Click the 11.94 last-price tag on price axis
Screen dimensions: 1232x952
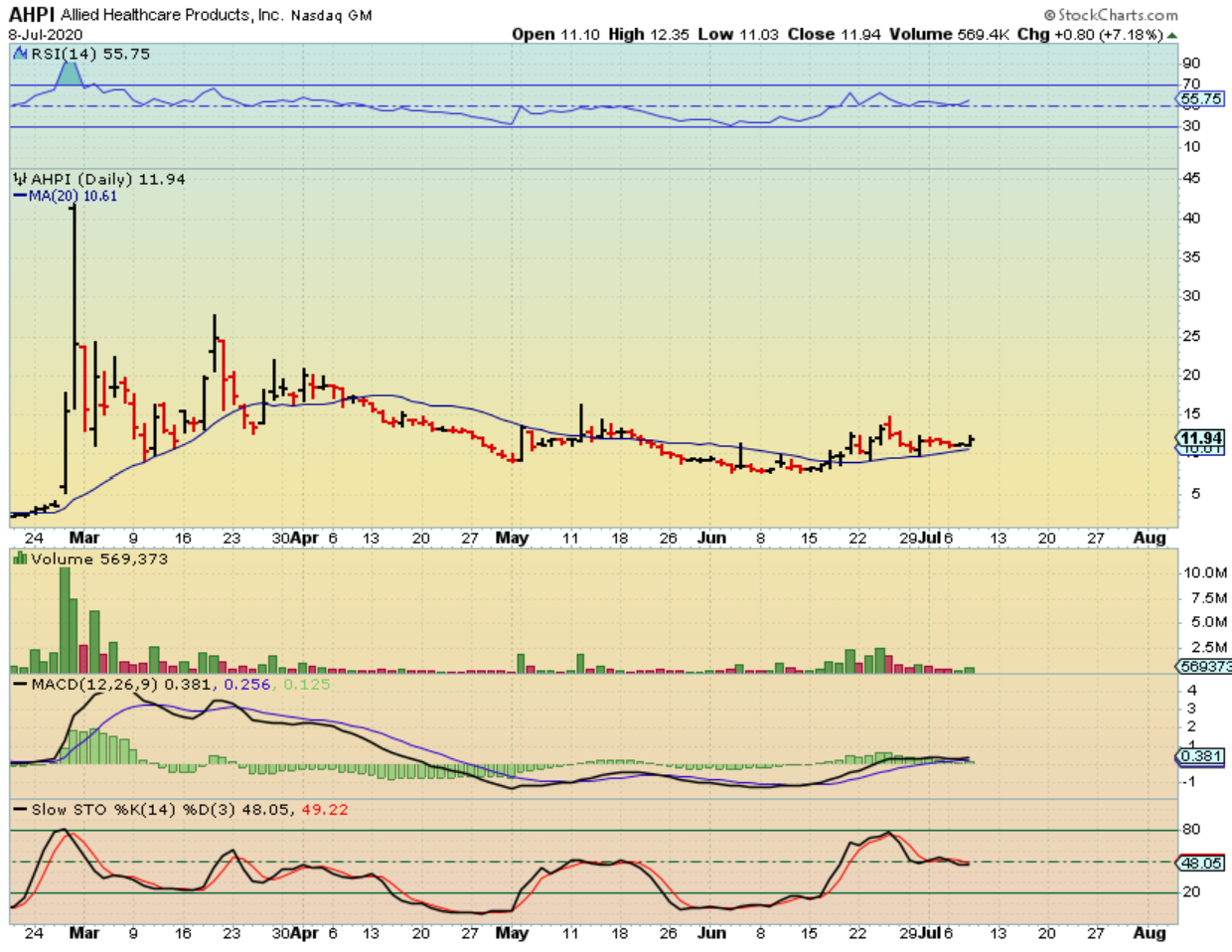click(x=1201, y=438)
